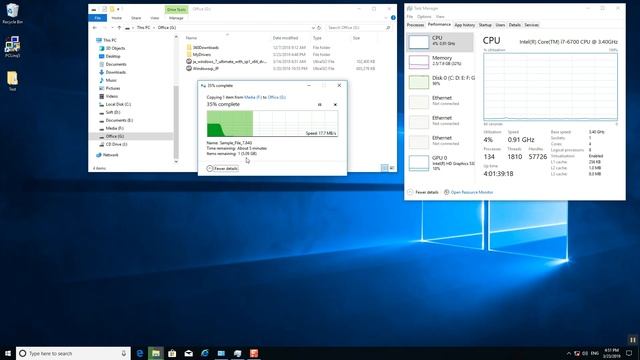This screenshot has width=640, height=360.
Task: Switch to large icons view in Explorer
Action: [392, 168]
